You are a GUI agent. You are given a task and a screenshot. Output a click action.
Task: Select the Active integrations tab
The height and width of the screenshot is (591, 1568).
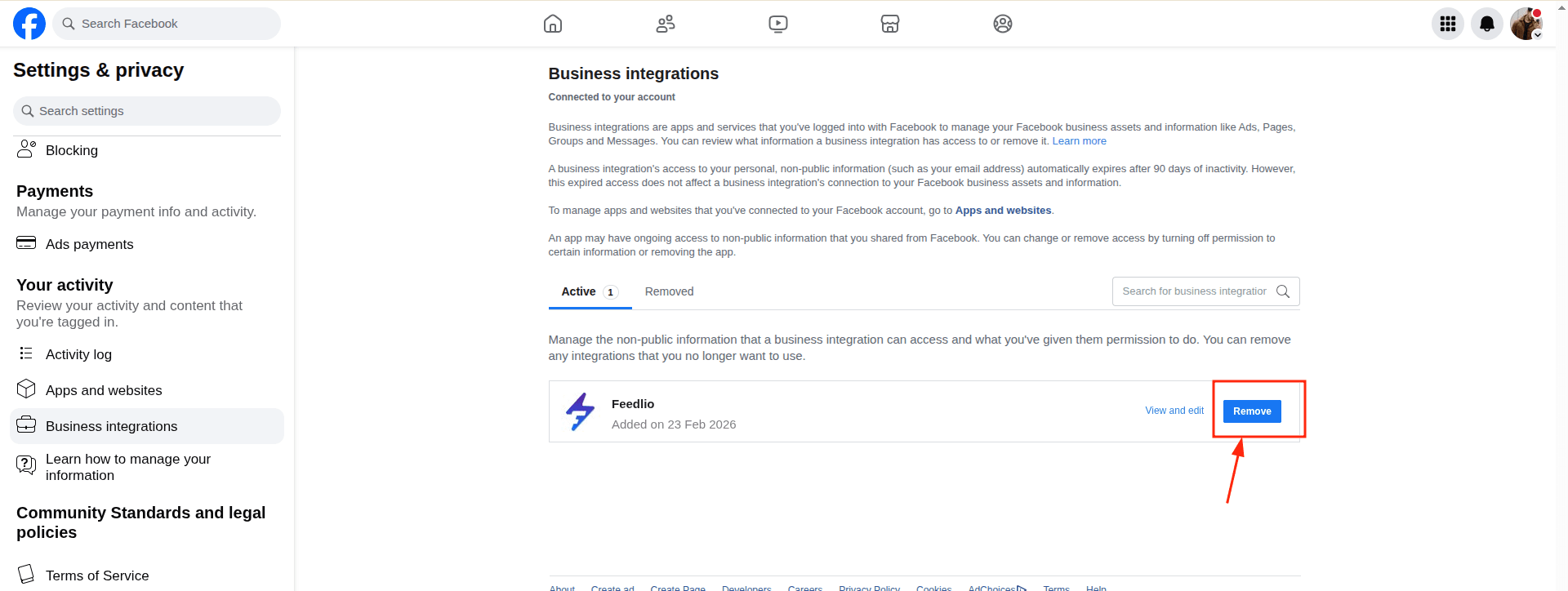[x=589, y=291]
